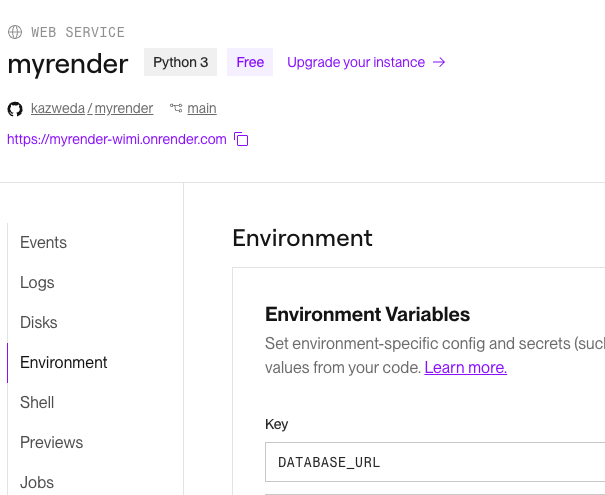Open Shell from the sidebar
The height and width of the screenshot is (495, 605).
pyautogui.click(x=37, y=403)
